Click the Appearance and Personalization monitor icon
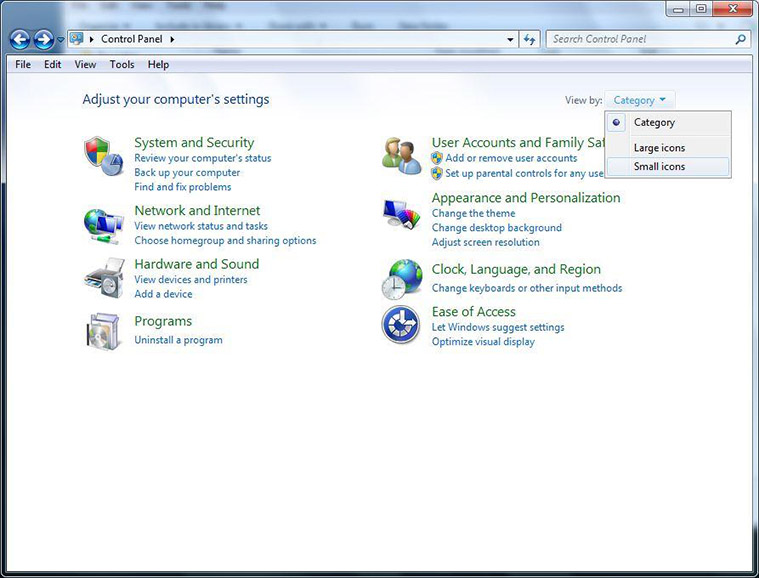 point(402,213)
